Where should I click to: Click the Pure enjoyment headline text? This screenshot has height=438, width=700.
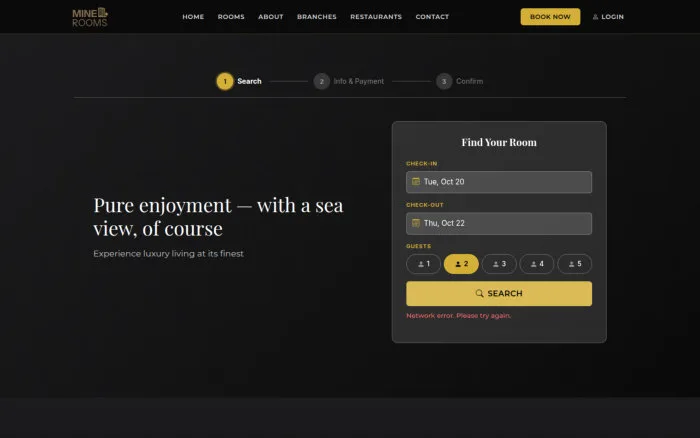point(218,217)
